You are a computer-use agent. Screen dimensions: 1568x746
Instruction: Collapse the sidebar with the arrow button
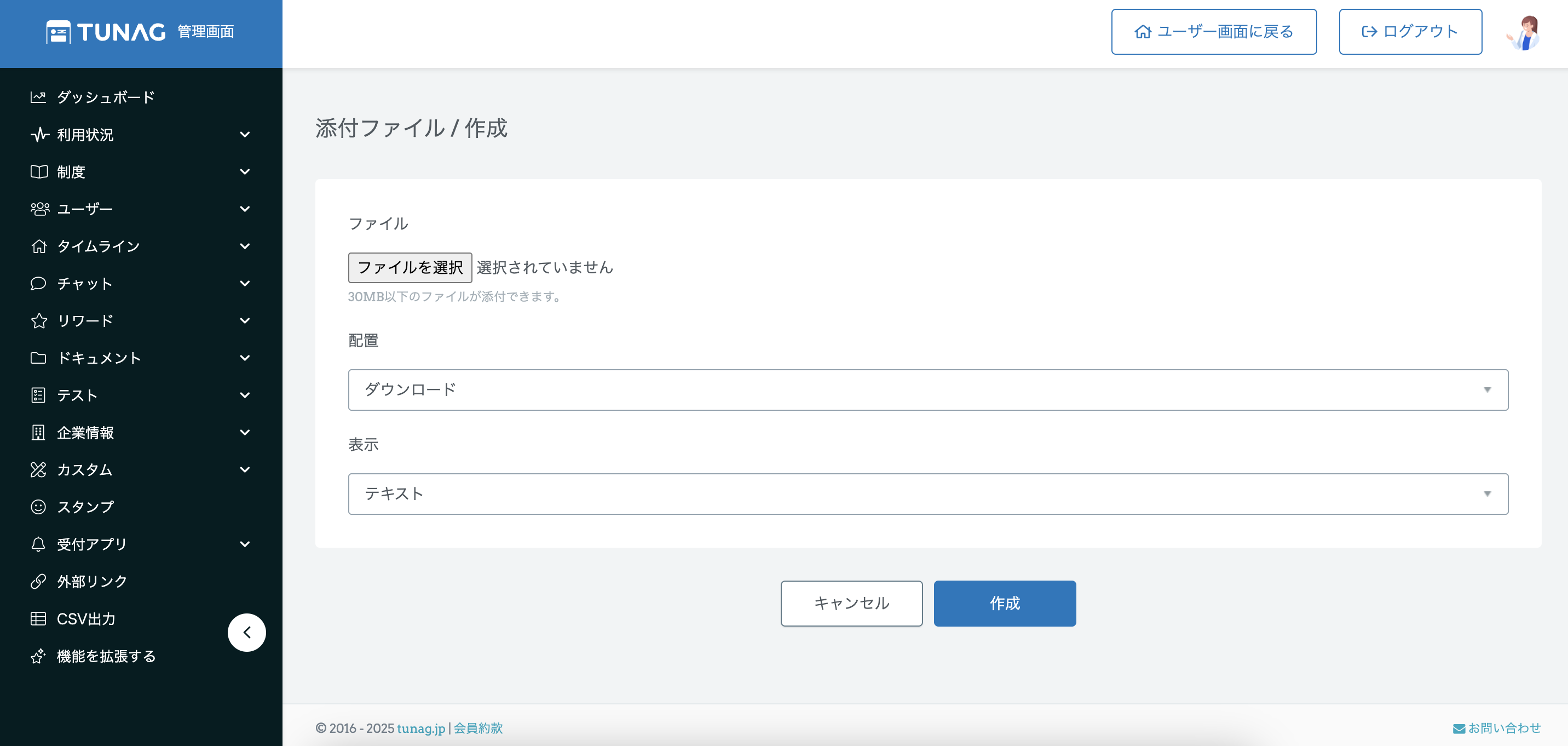click(246, 632)
